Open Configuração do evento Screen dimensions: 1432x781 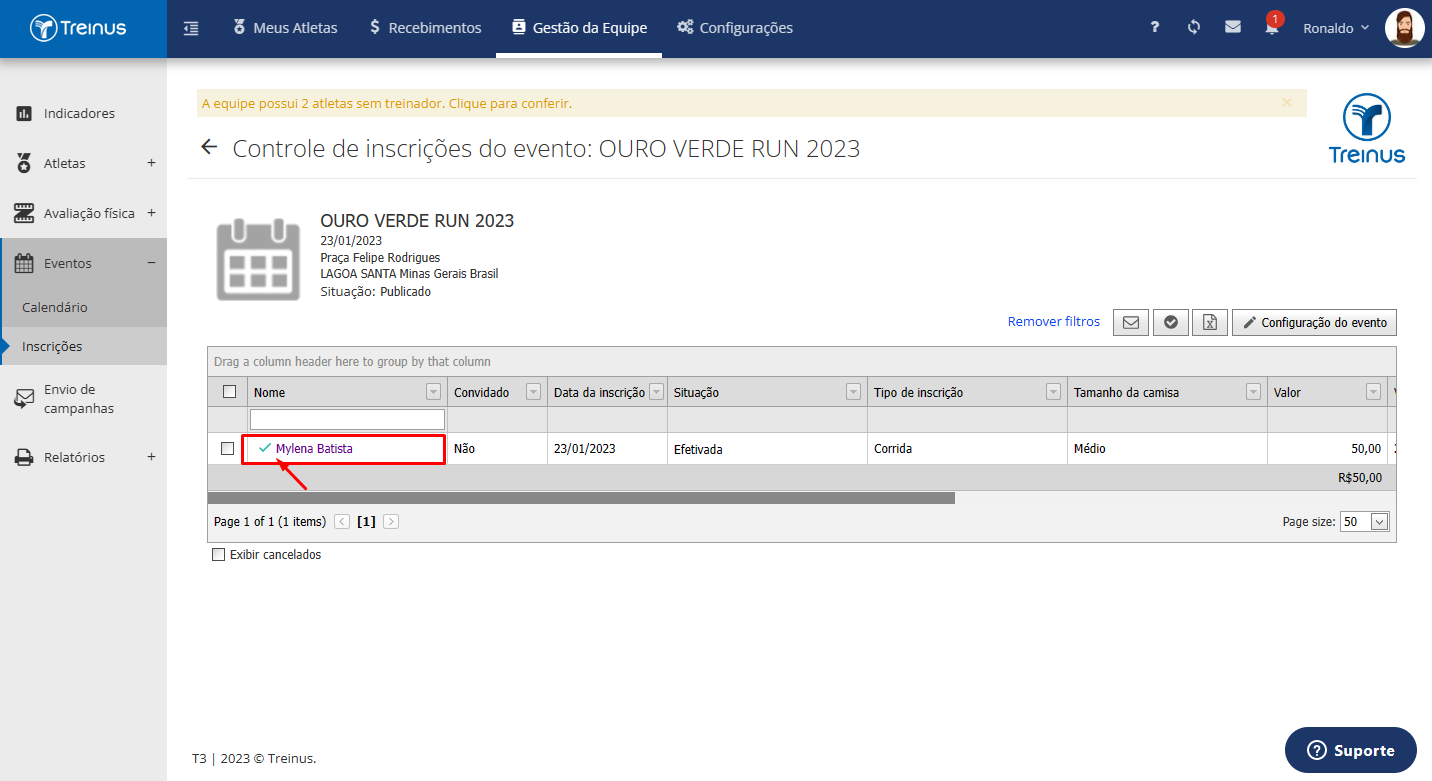pos(1314,322)
